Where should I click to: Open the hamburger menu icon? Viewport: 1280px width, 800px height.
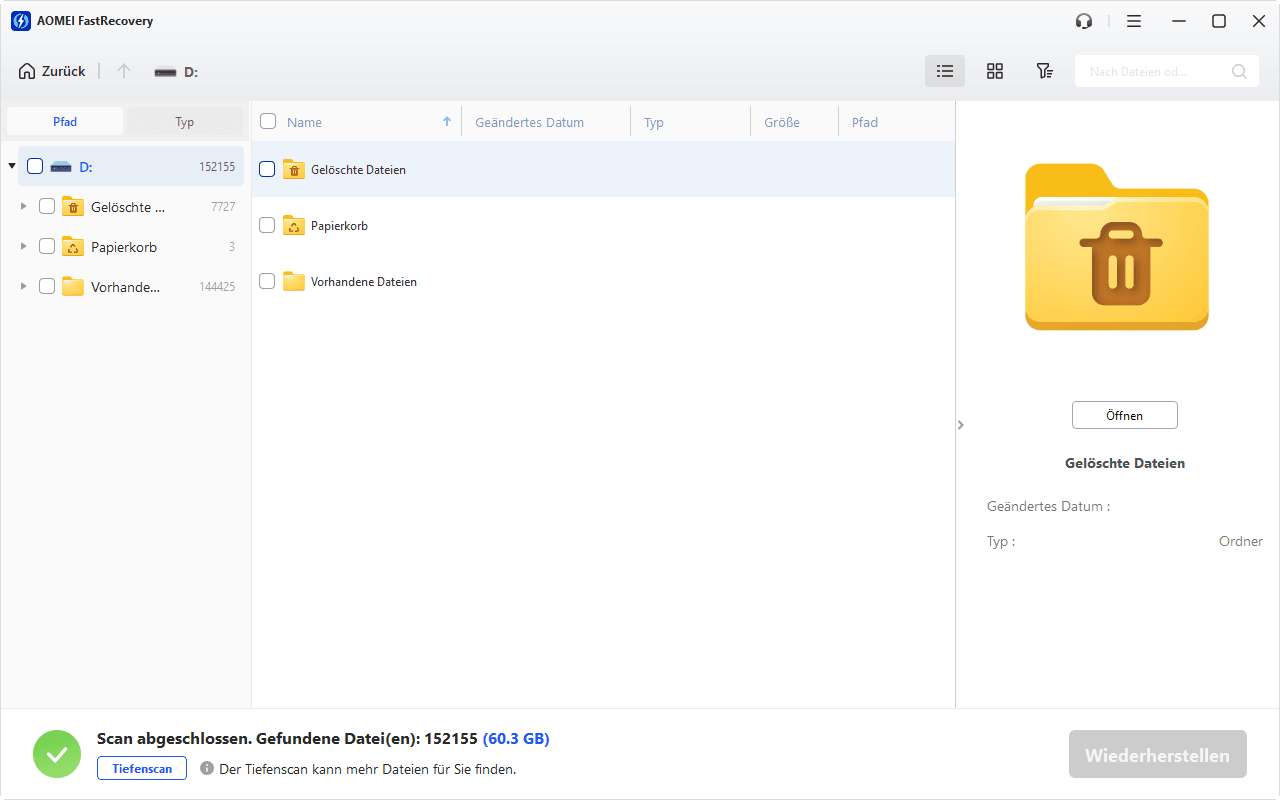pos(1133,21)
